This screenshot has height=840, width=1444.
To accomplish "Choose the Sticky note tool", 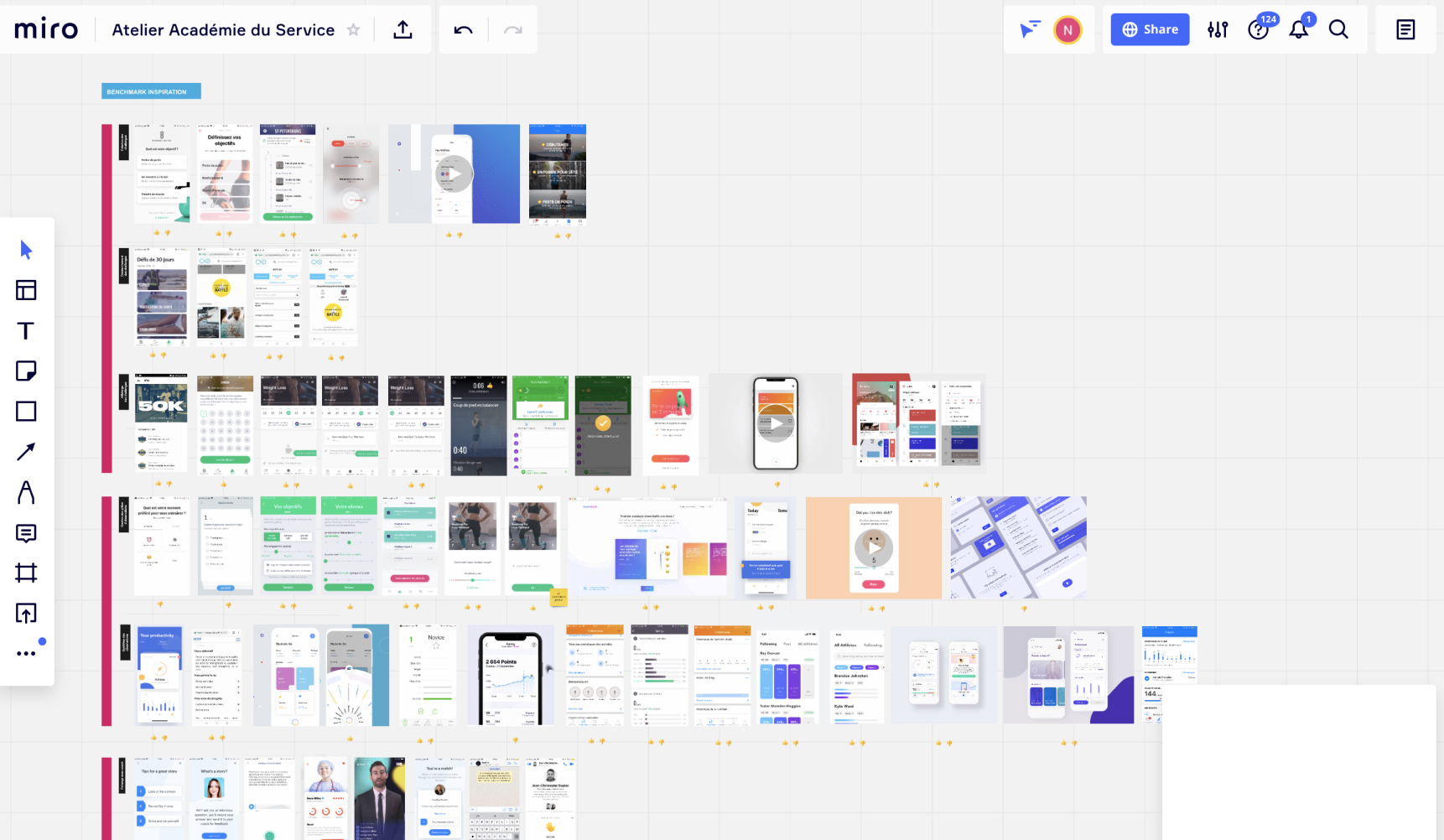I will [26, 371].
